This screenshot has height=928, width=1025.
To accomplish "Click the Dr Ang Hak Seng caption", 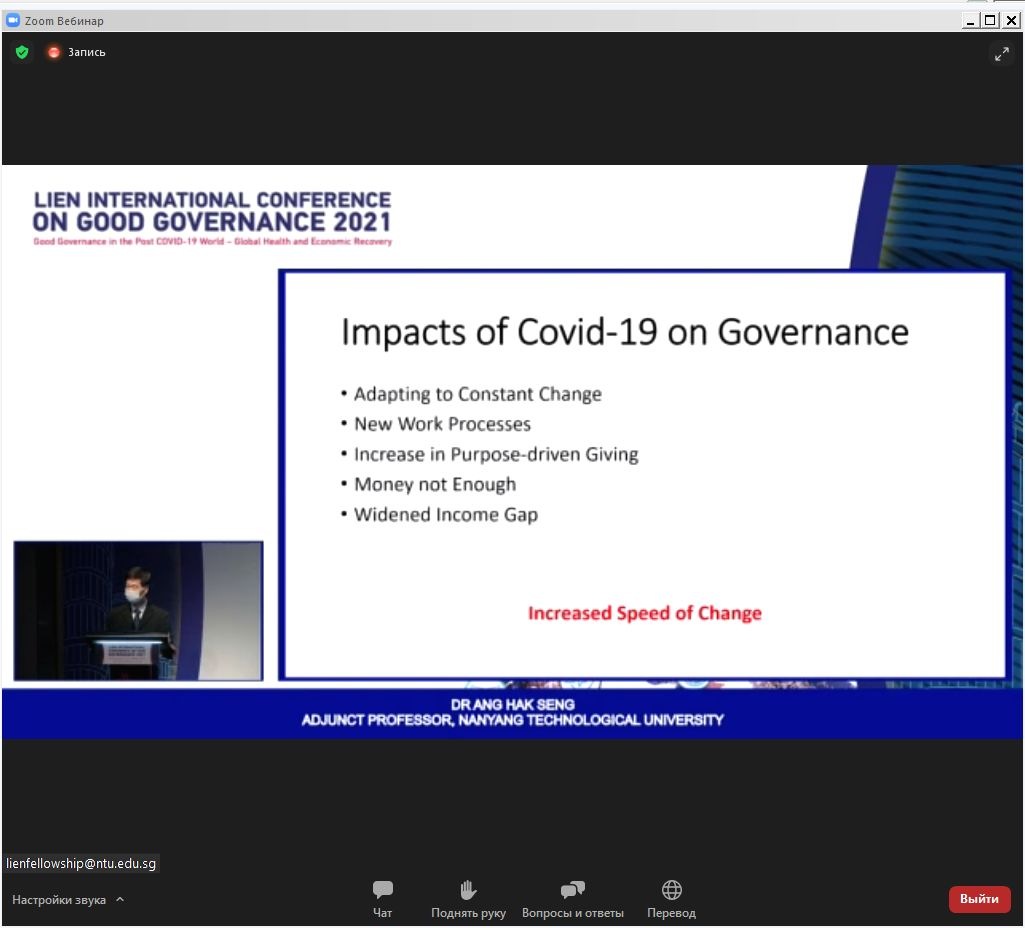I will pyautogui.click(x=512, y=712).
